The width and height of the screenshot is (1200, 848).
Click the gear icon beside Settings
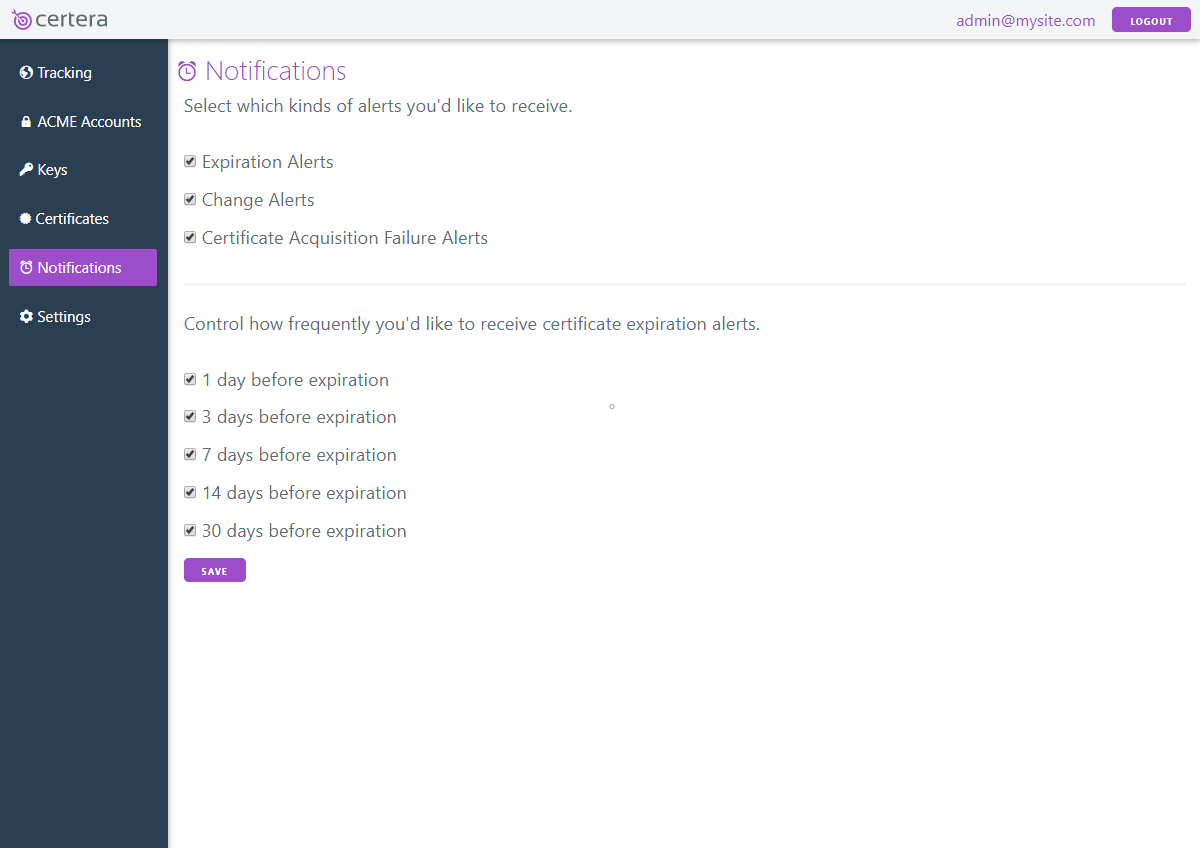[27, 316]
